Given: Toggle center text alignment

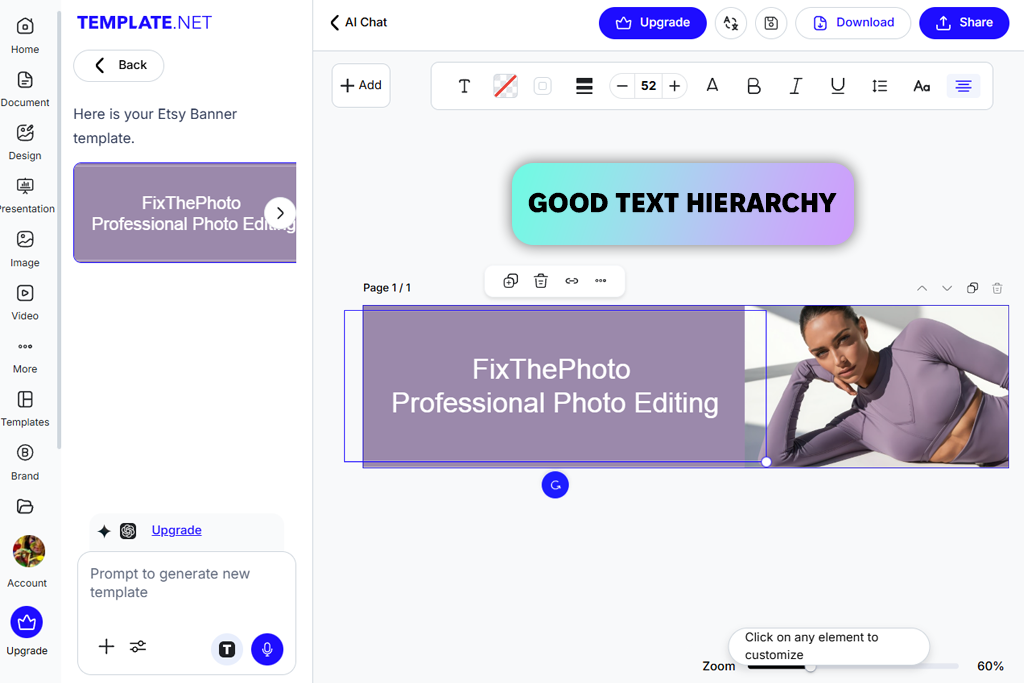Looking at the screenshot, I should [x=963, y=86].
